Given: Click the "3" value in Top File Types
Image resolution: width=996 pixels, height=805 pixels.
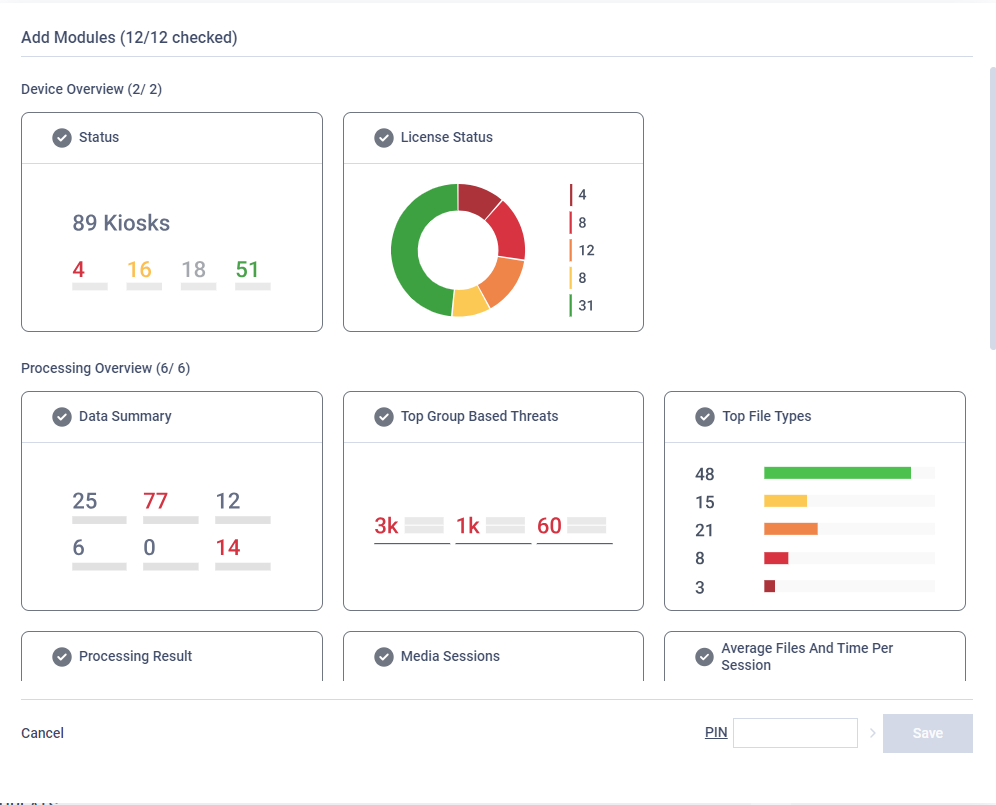Looking at the screenshot, I should pos(699,587).
